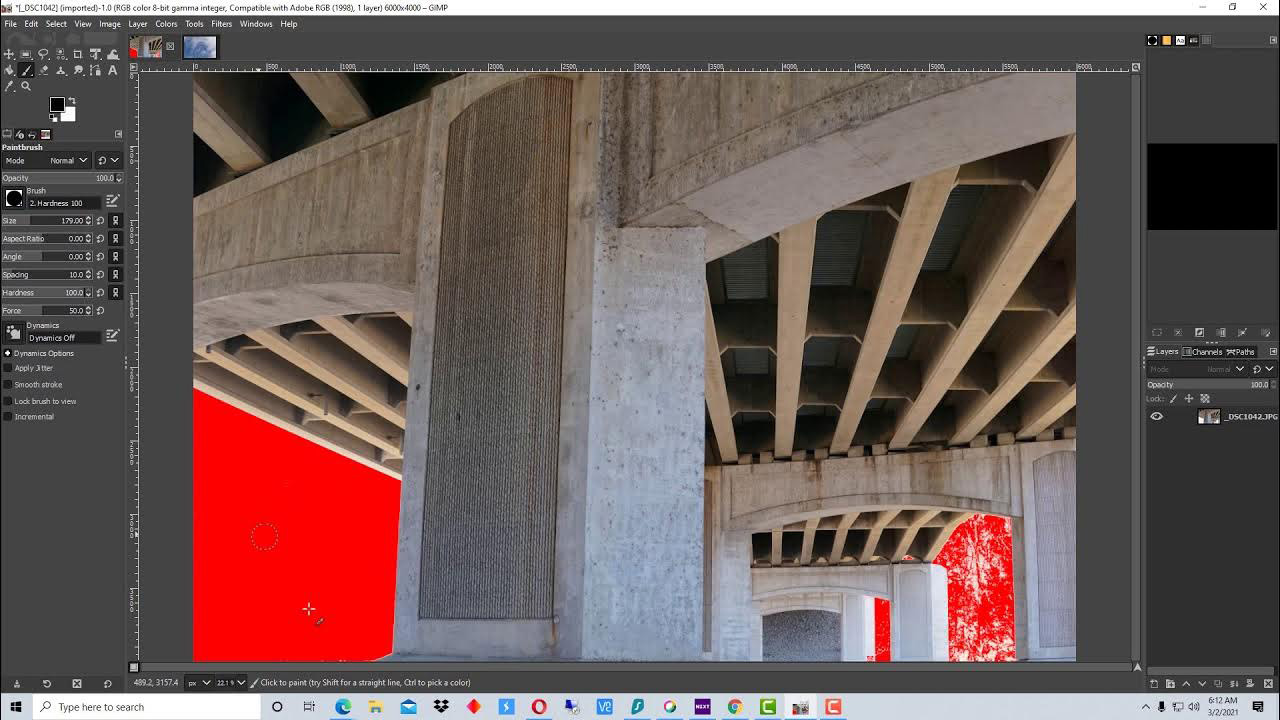This screenshot has height=720, width=1280.
Task: Select the Text tool
Action: [112, 70]
